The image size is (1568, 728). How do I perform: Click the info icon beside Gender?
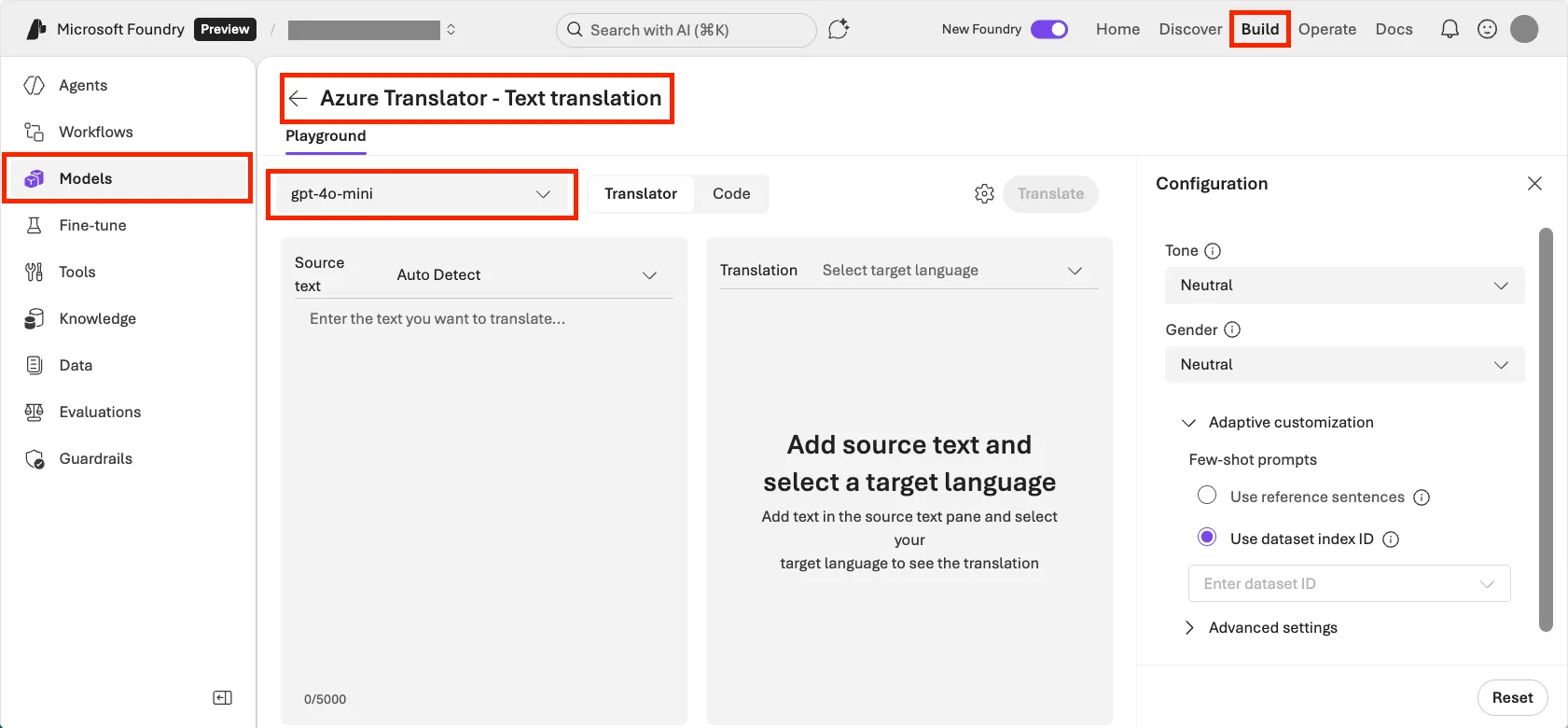[x=1232, y=329]
